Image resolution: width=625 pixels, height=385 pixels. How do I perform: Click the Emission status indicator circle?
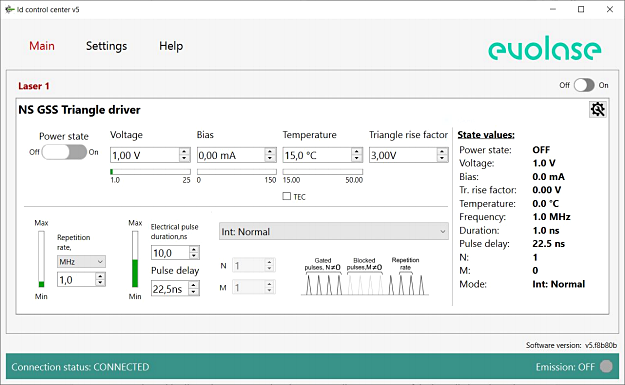tap(606, 366)
